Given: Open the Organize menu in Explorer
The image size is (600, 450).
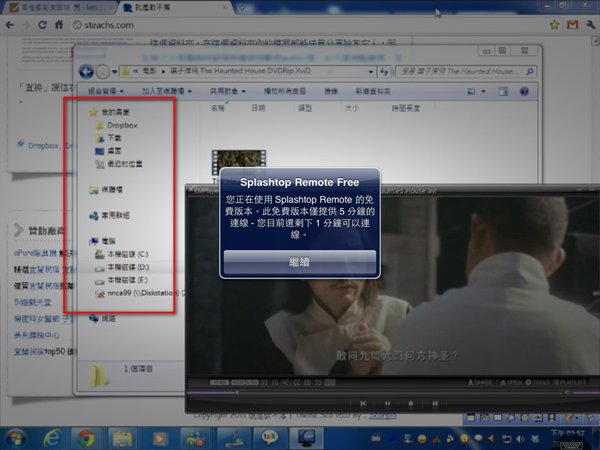Looking at the screenshot, I should click(106, 91).
